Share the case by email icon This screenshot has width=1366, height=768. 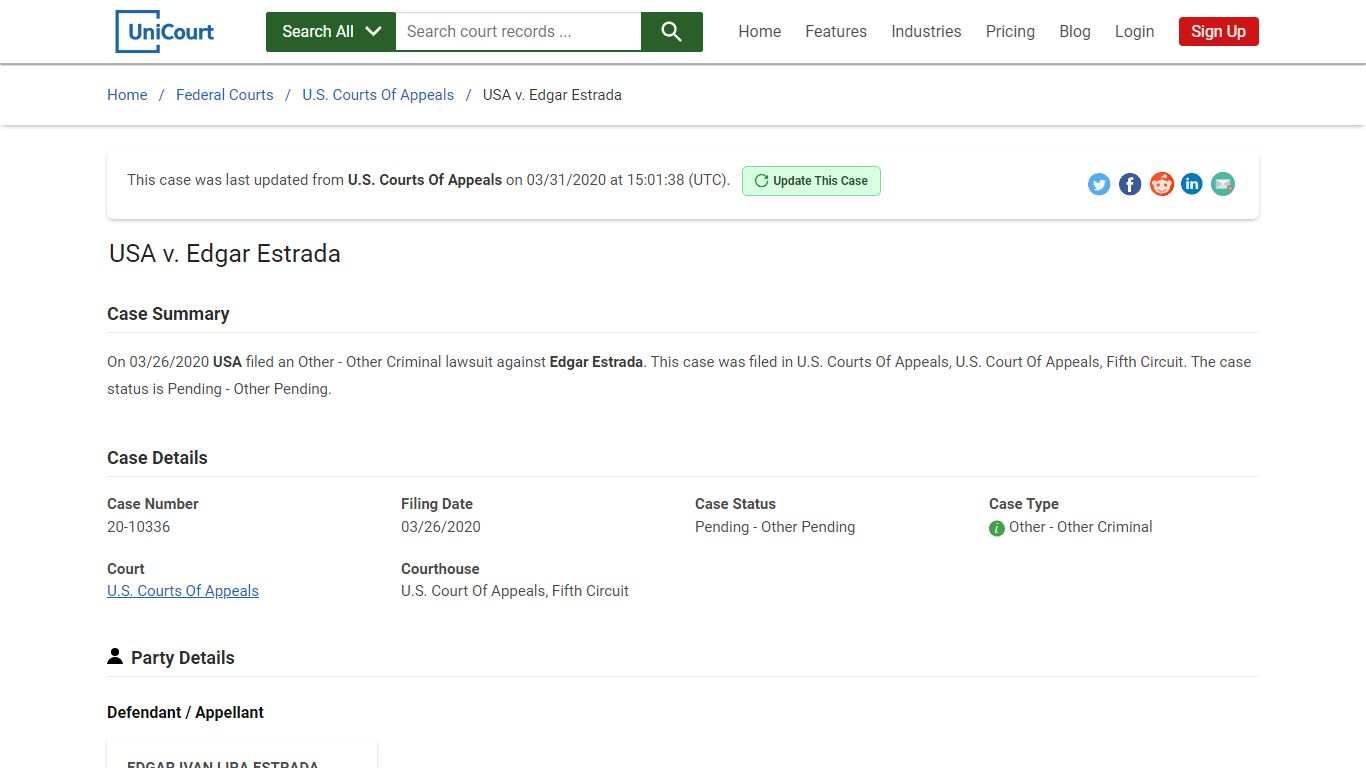[1223, 184]
